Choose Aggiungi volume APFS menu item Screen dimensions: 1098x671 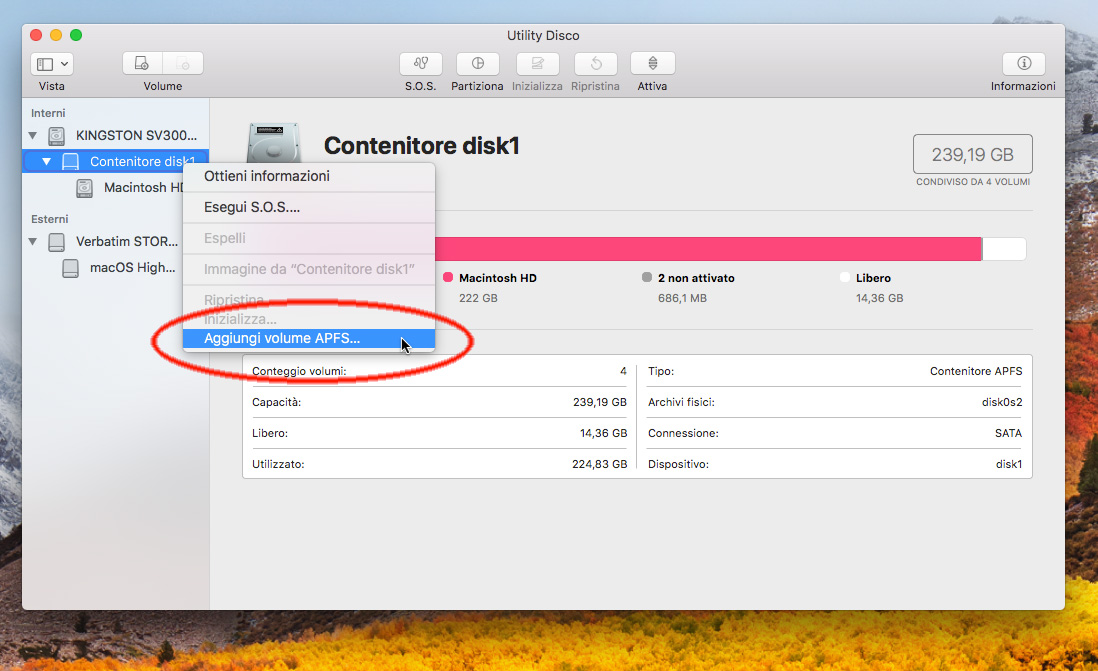tap(309, 338)
